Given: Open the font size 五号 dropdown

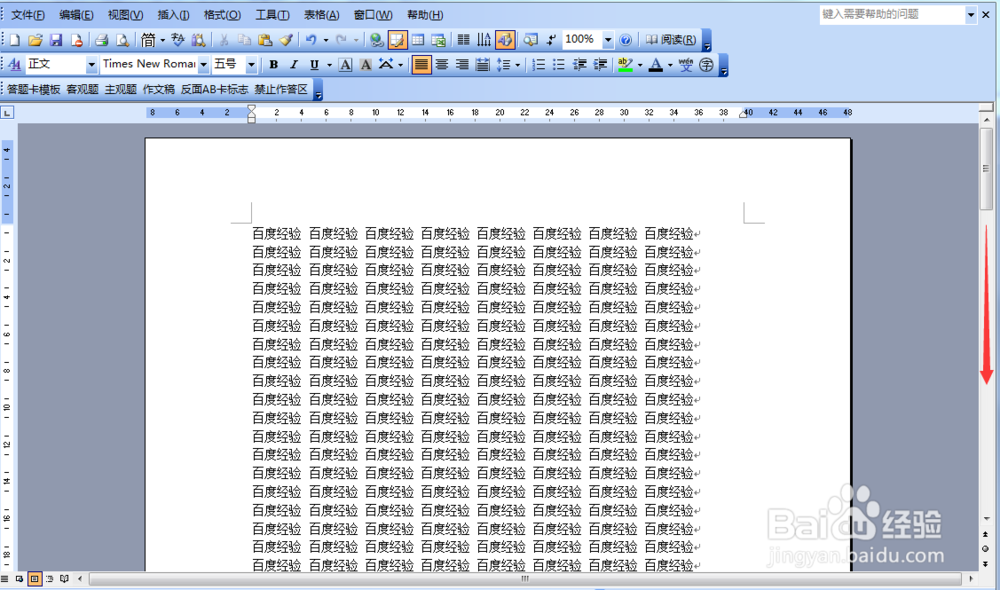Looking at the screenshot, I should click(251, 64).
